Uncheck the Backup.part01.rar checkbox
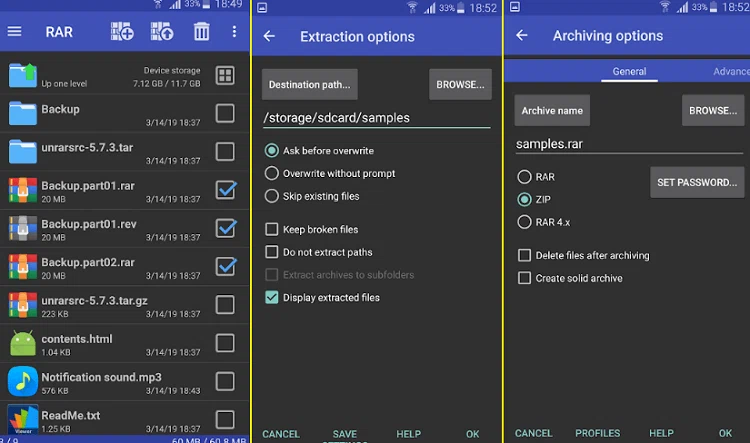Screen dimensions: 750x443 226,189
